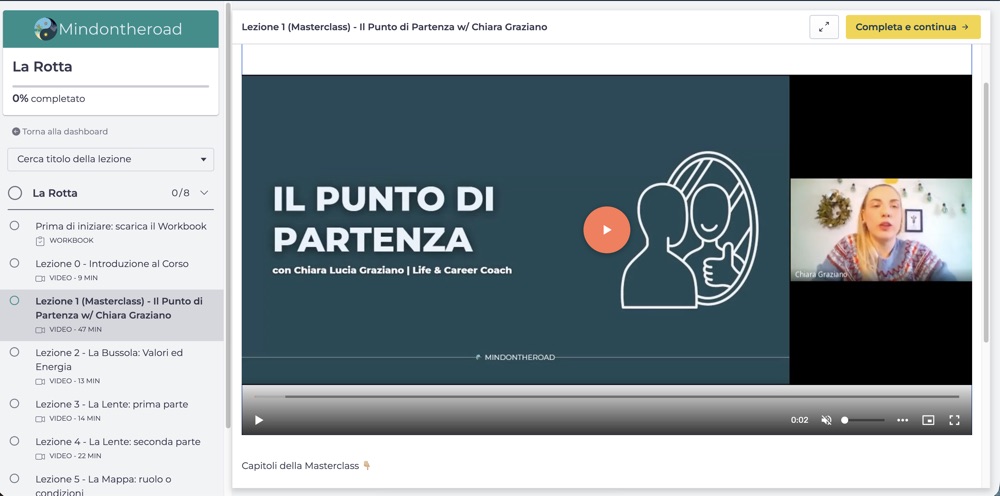Click La Rotta course title

42,67
